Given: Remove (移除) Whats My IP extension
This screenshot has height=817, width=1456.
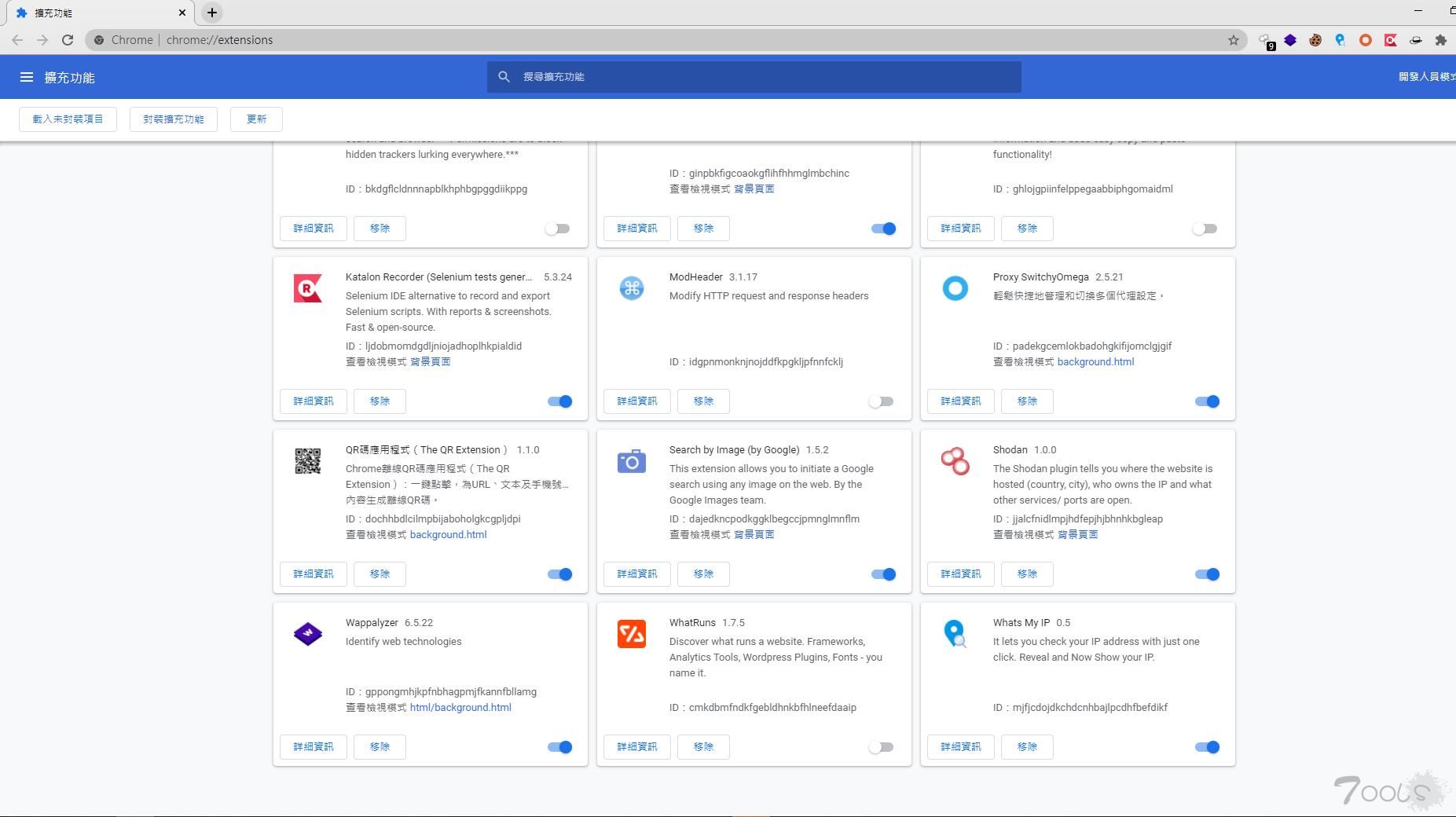Looking at the screenshot, I should 1027,747.
